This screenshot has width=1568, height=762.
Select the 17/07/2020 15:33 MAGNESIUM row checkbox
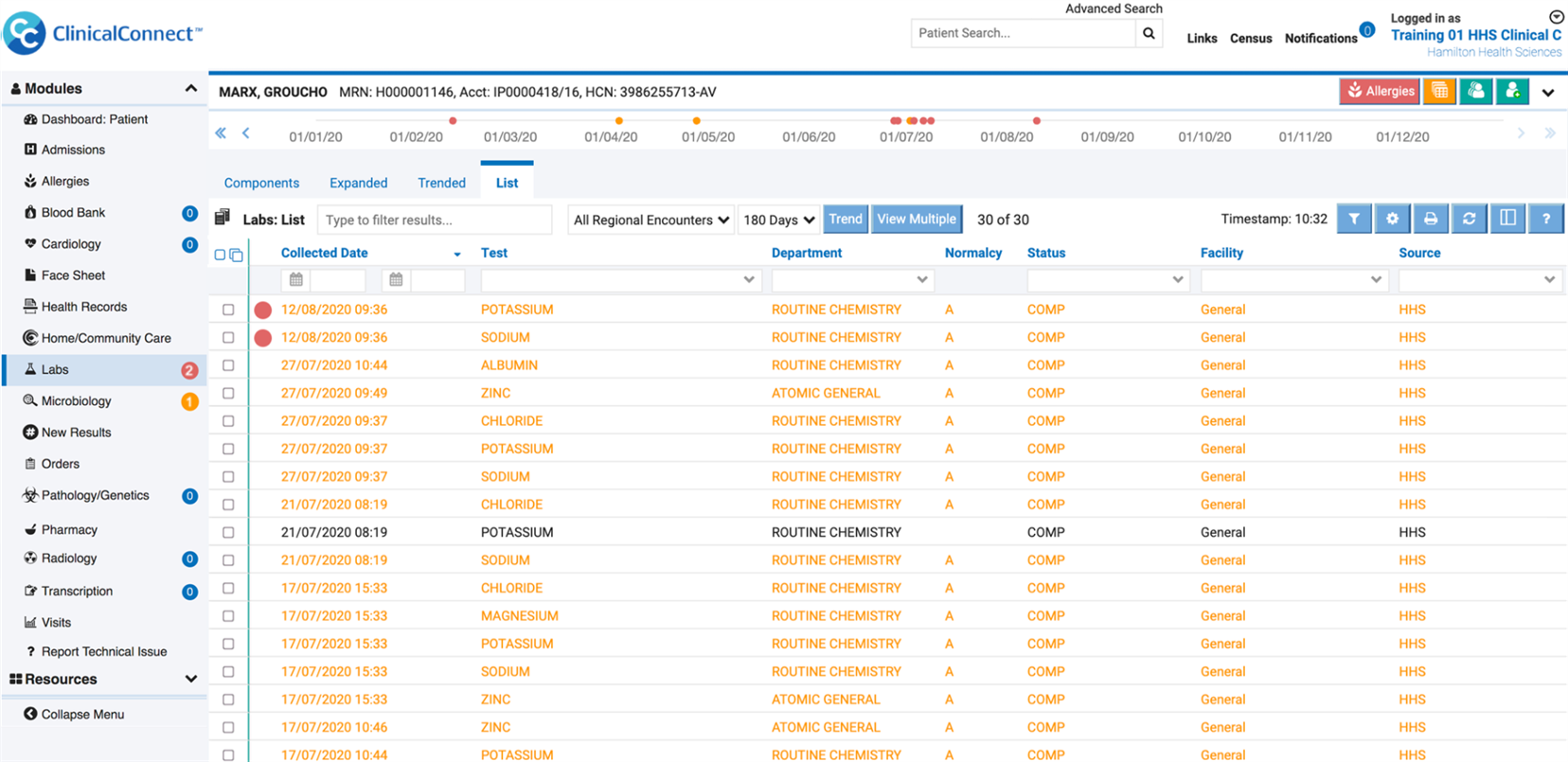point(228,616)
